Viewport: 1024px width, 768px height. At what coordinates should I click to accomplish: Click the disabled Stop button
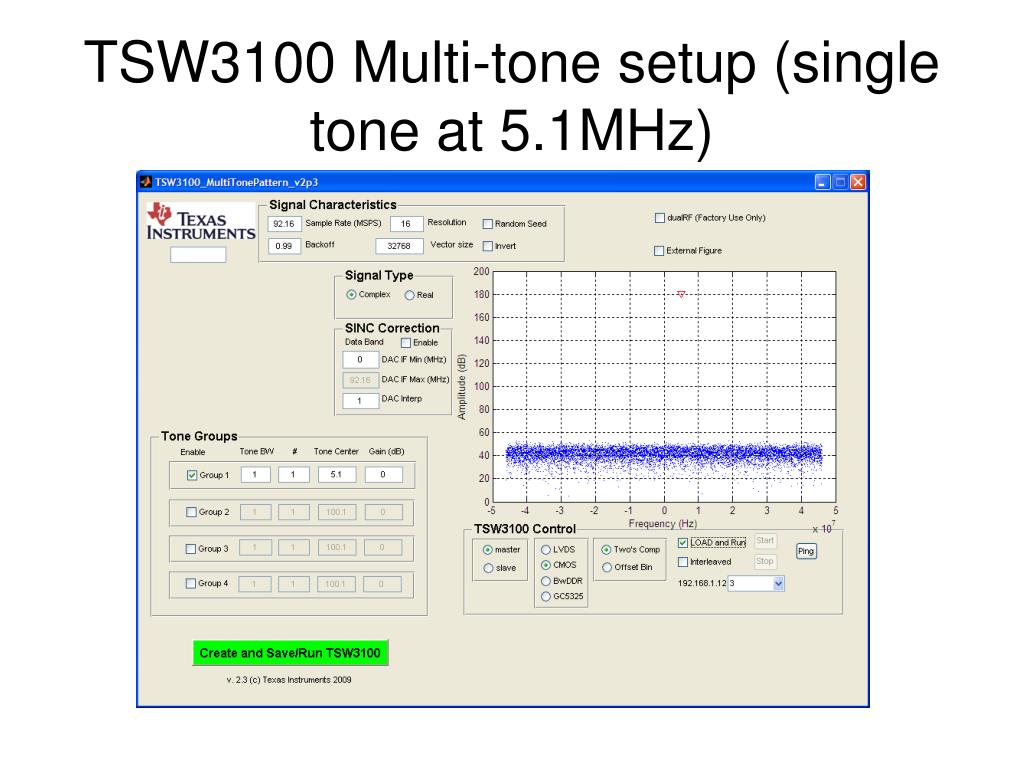coord(765,562)
